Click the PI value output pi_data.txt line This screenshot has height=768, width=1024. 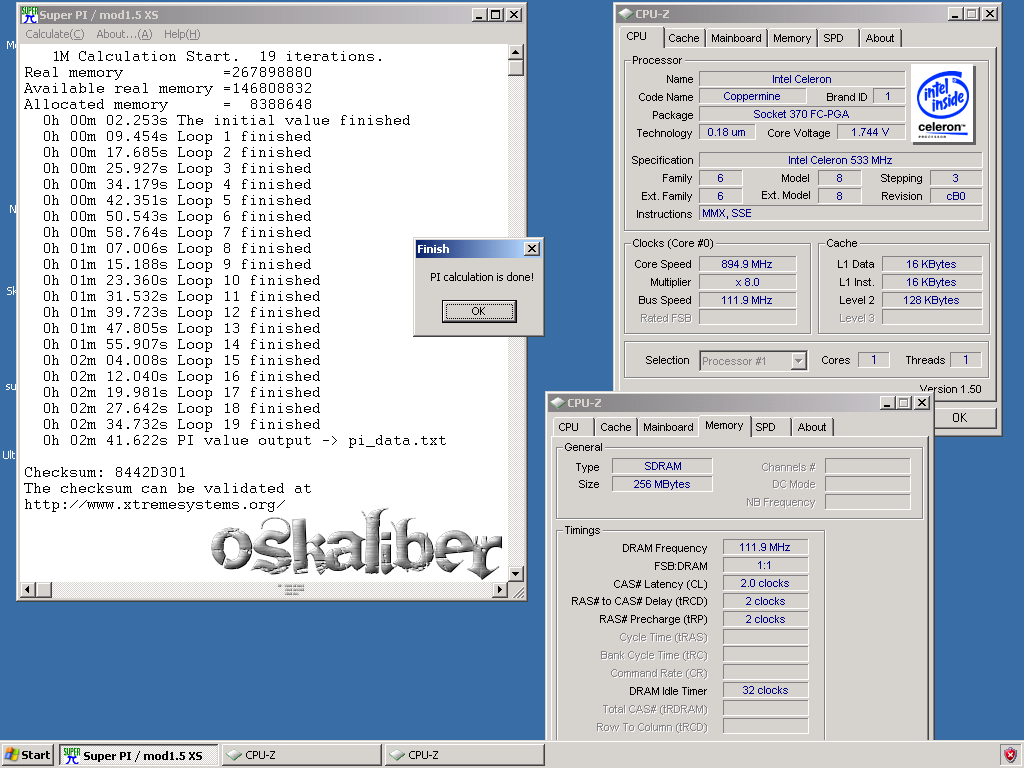(244, 441)
